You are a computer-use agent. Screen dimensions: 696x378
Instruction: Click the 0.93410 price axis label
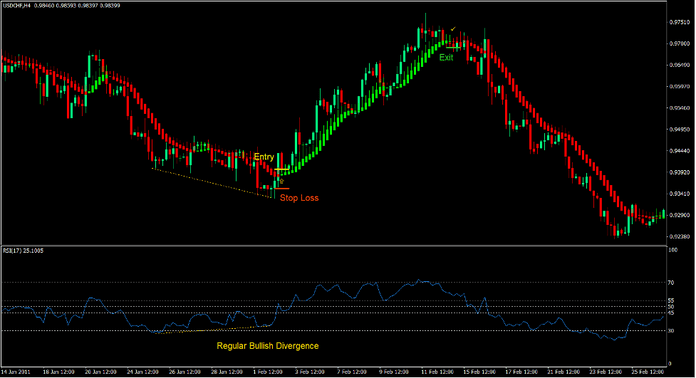pyautogui.click(x=680, y=194)
